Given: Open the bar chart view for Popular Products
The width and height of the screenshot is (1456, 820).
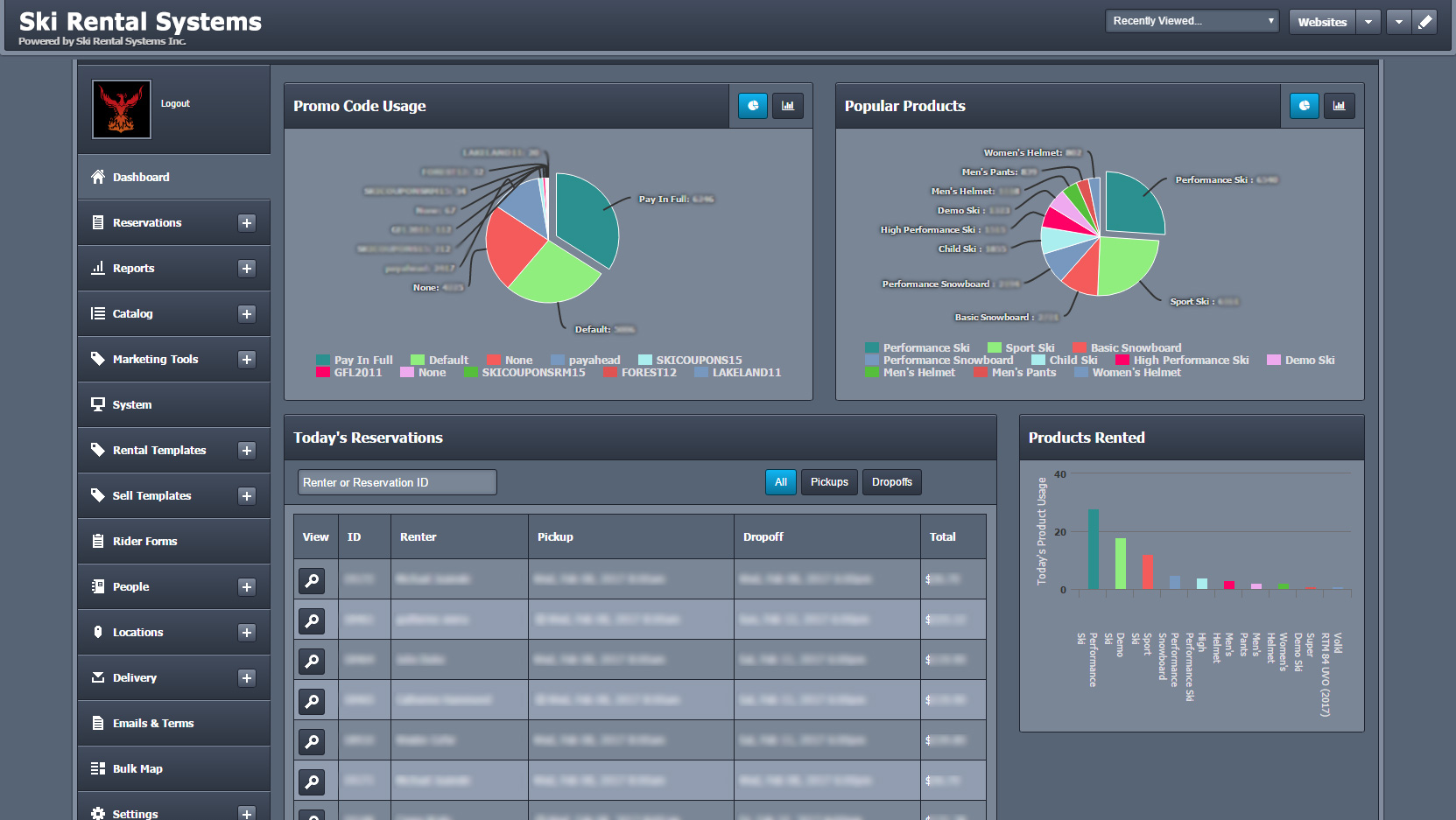Looking at the screenshot, I should (x=1339, y=105).
